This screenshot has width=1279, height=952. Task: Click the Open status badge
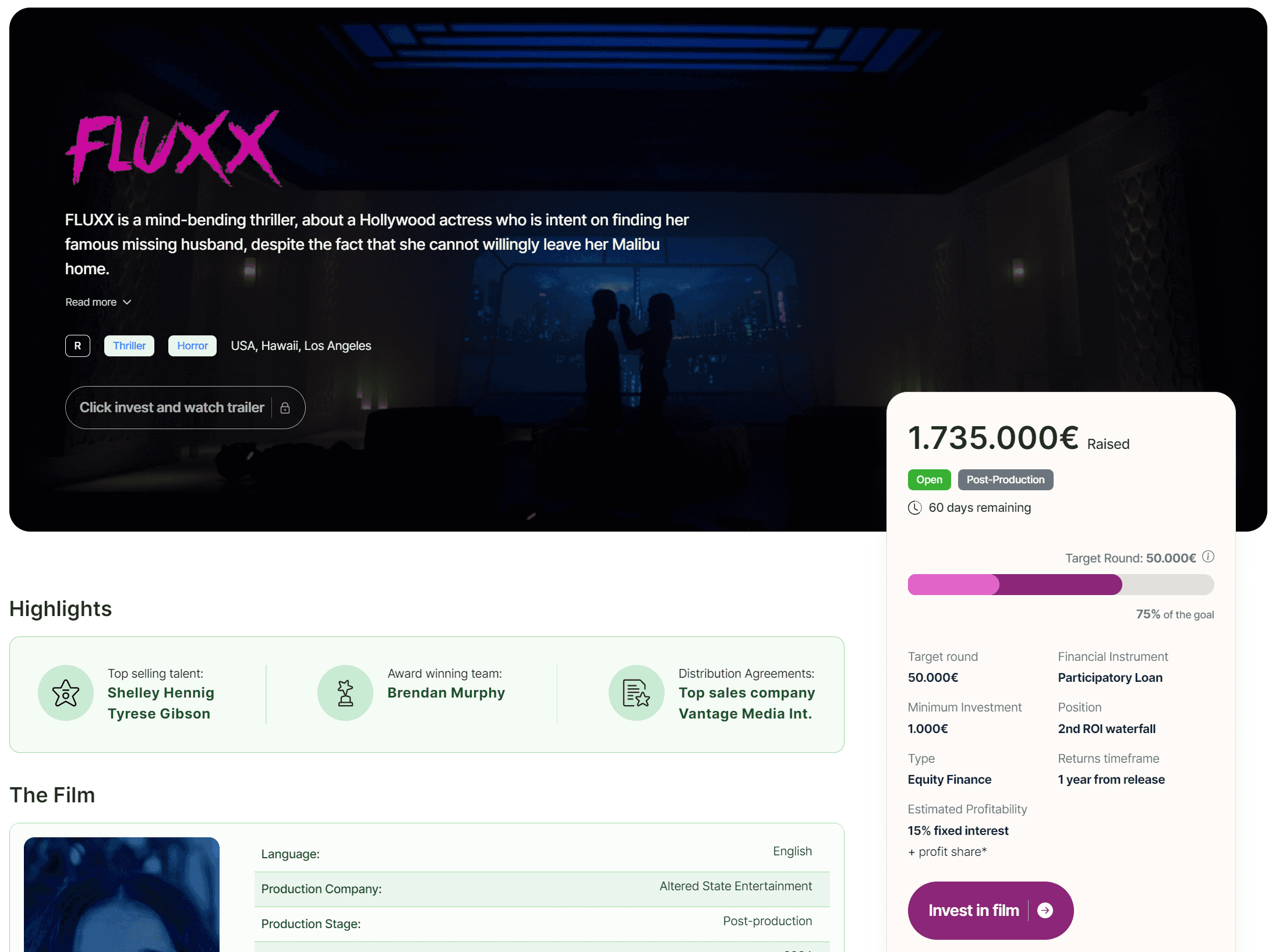pyautogui.click(x=929, y=480)
